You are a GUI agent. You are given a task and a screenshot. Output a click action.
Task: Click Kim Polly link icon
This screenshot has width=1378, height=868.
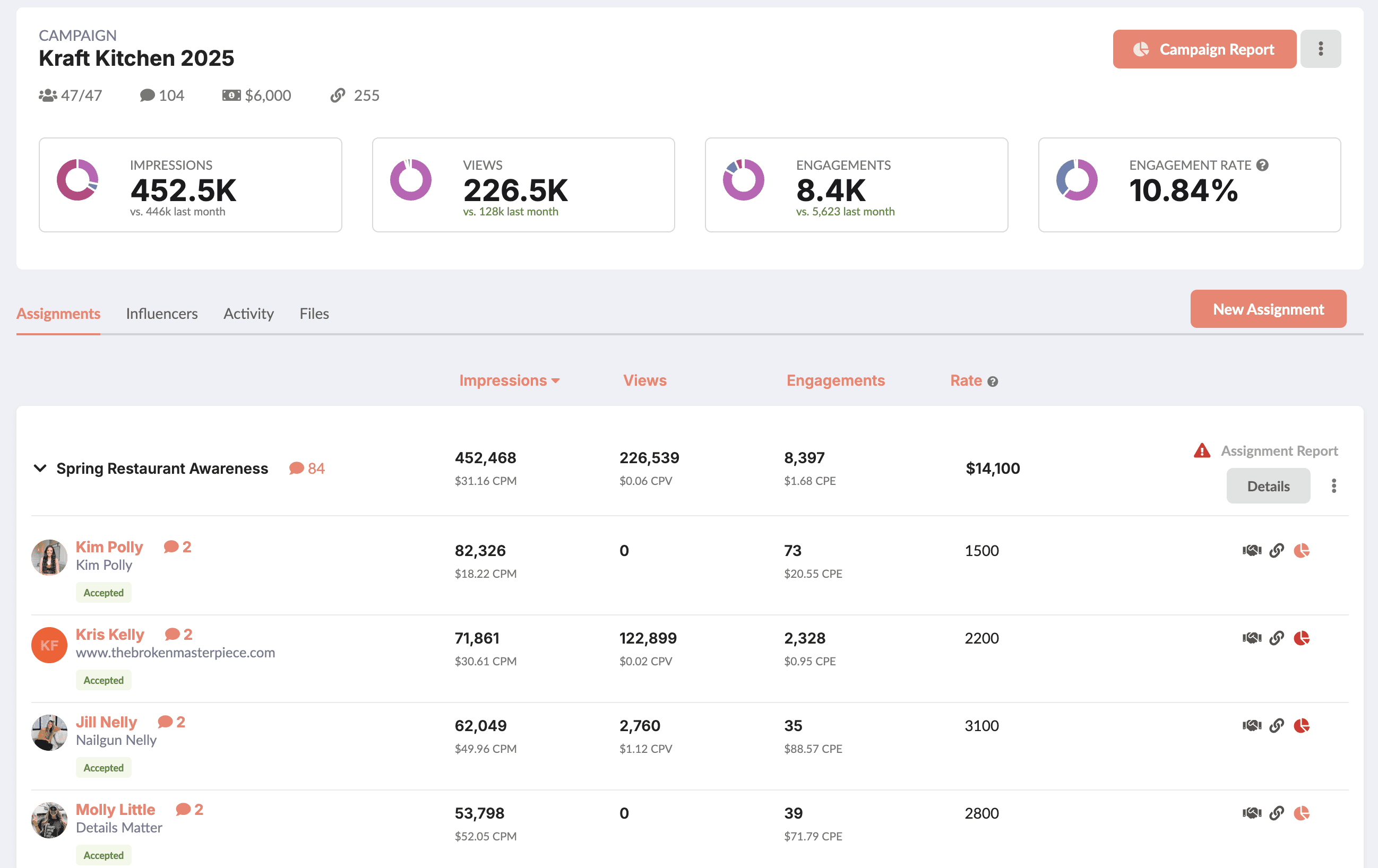[1277, 551]
